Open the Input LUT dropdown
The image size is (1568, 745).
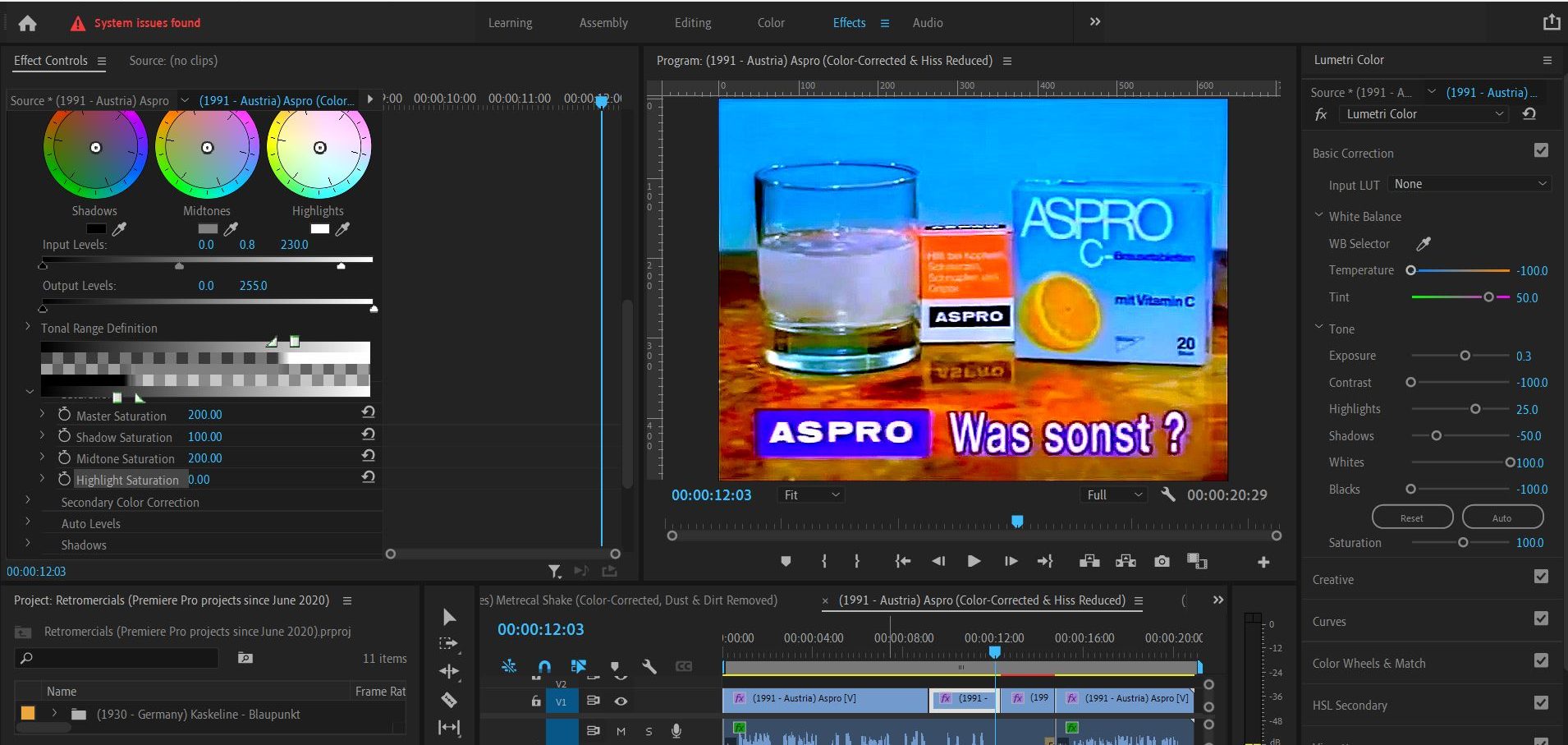pos(1469,184)
